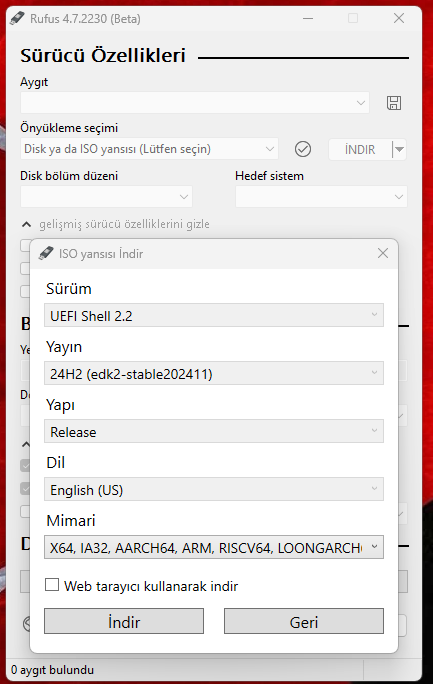This screenshot has width=433, height=684.
Task: Click the Web tarayıcı kullanarak indir label
Action: coord(151,586)
